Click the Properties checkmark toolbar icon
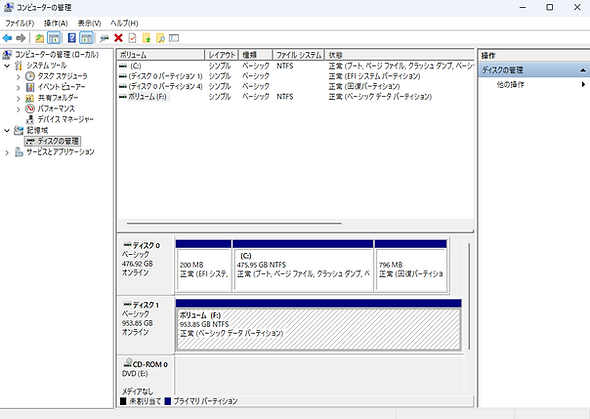The width and height of the screenshot is (590, 419). point(132,38)
